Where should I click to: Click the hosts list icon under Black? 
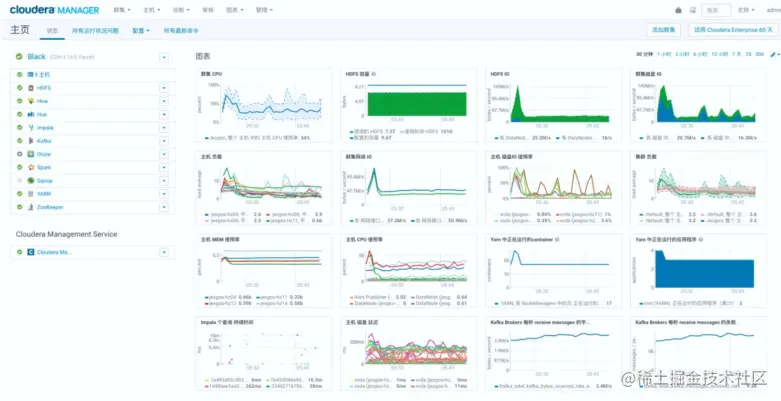[30, 75]
